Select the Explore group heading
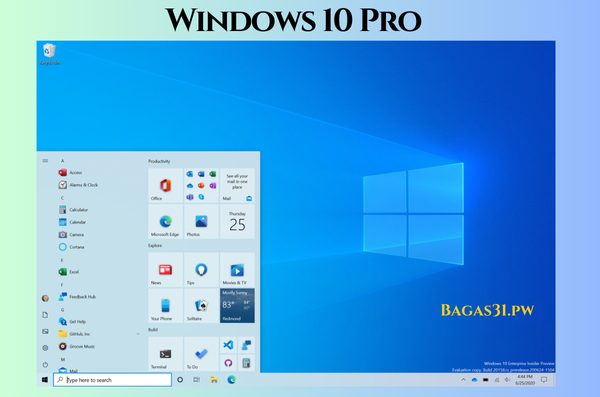 tap(155, 245)
